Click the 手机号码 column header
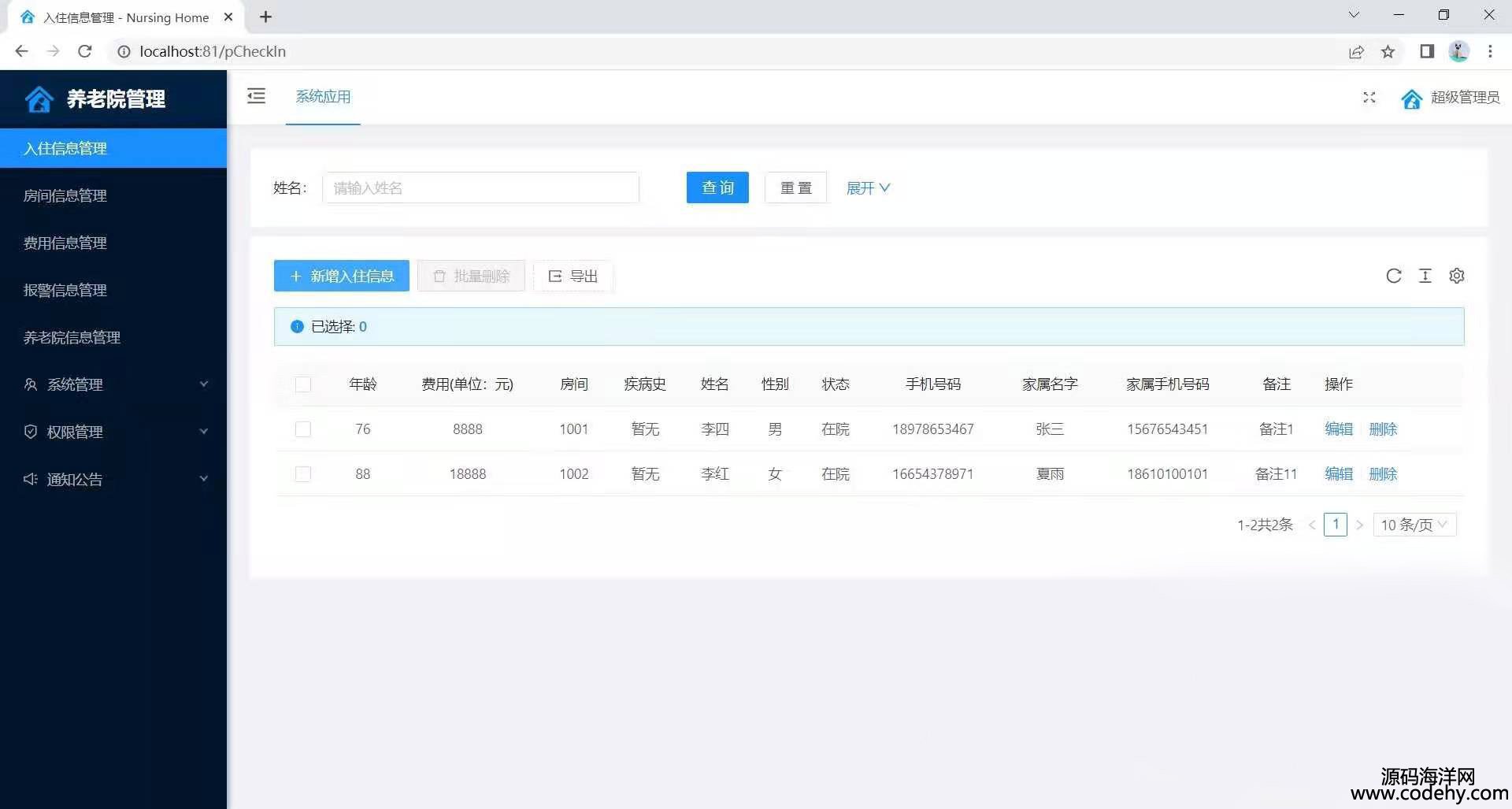 (x=933, y=384)
